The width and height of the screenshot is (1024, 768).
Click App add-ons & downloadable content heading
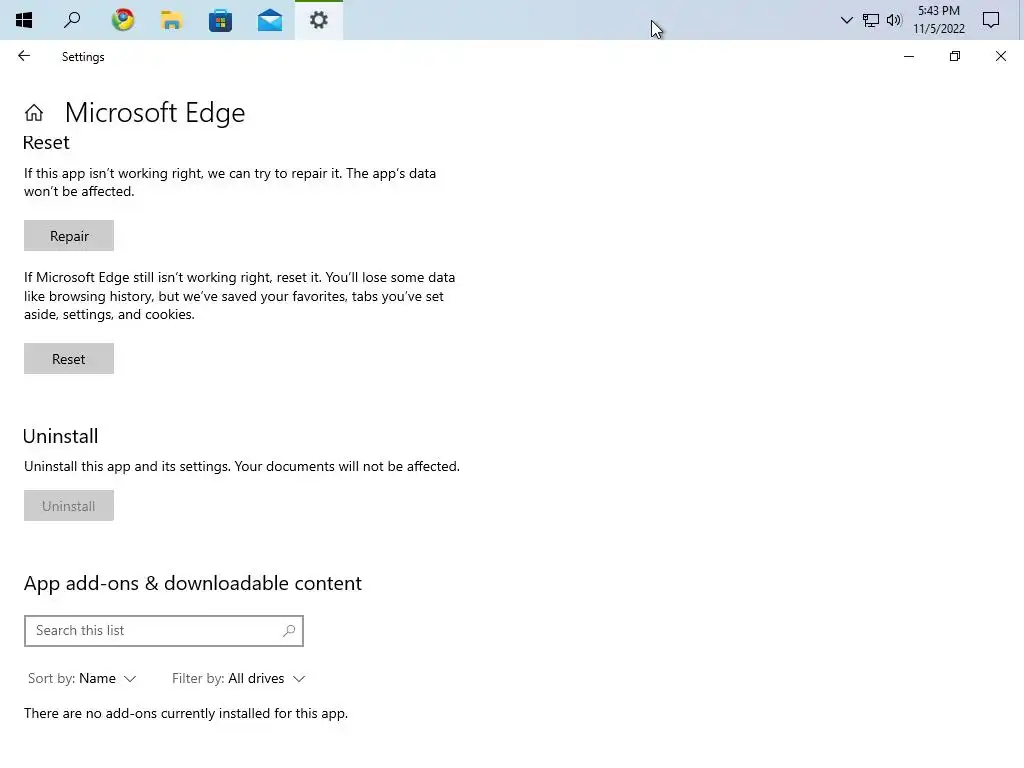point(193,583)
